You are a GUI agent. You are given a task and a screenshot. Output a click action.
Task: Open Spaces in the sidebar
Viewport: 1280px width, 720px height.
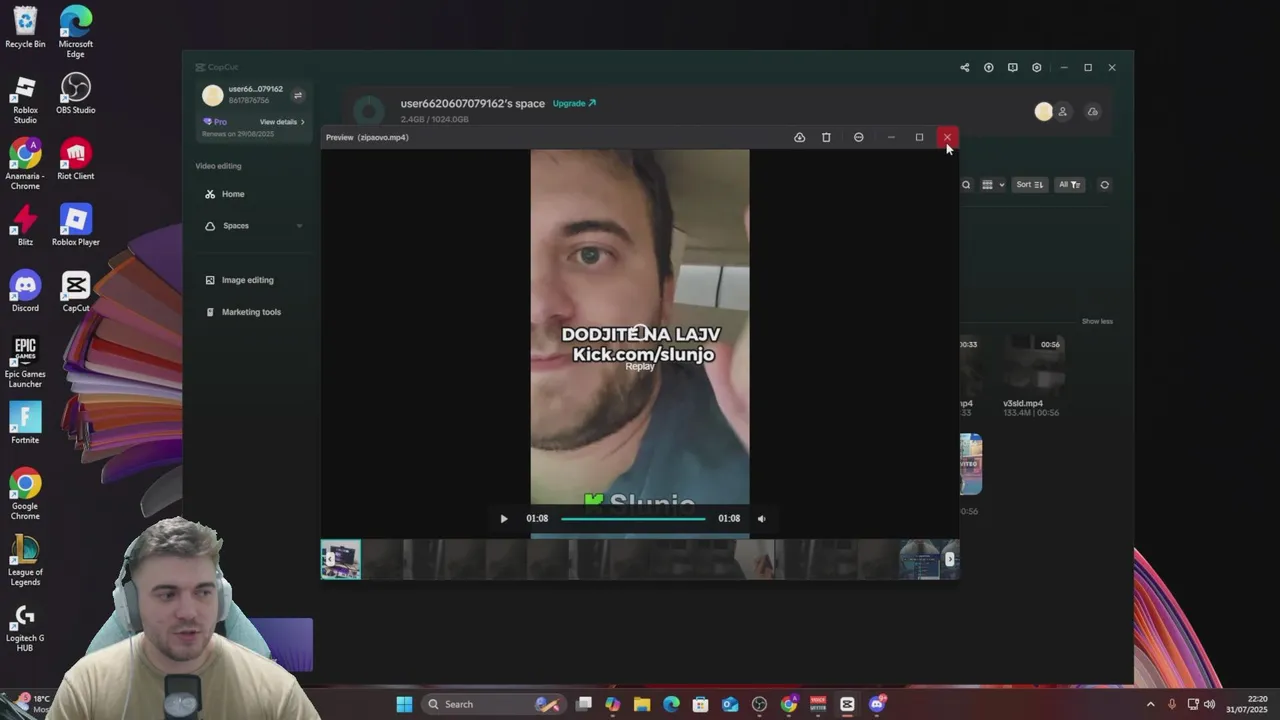[236, 226]
